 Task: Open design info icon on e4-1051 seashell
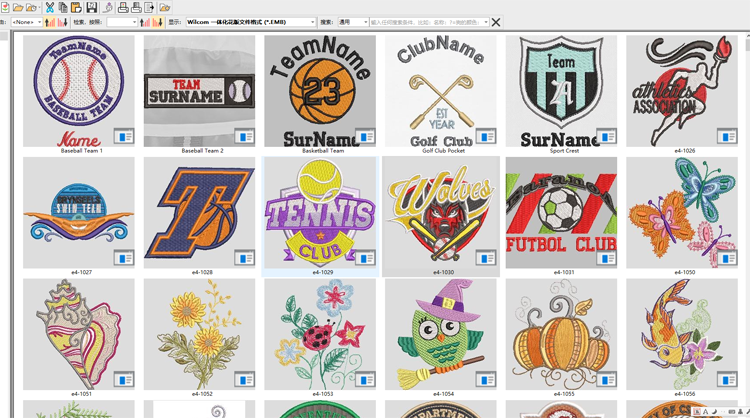point(124,380)
